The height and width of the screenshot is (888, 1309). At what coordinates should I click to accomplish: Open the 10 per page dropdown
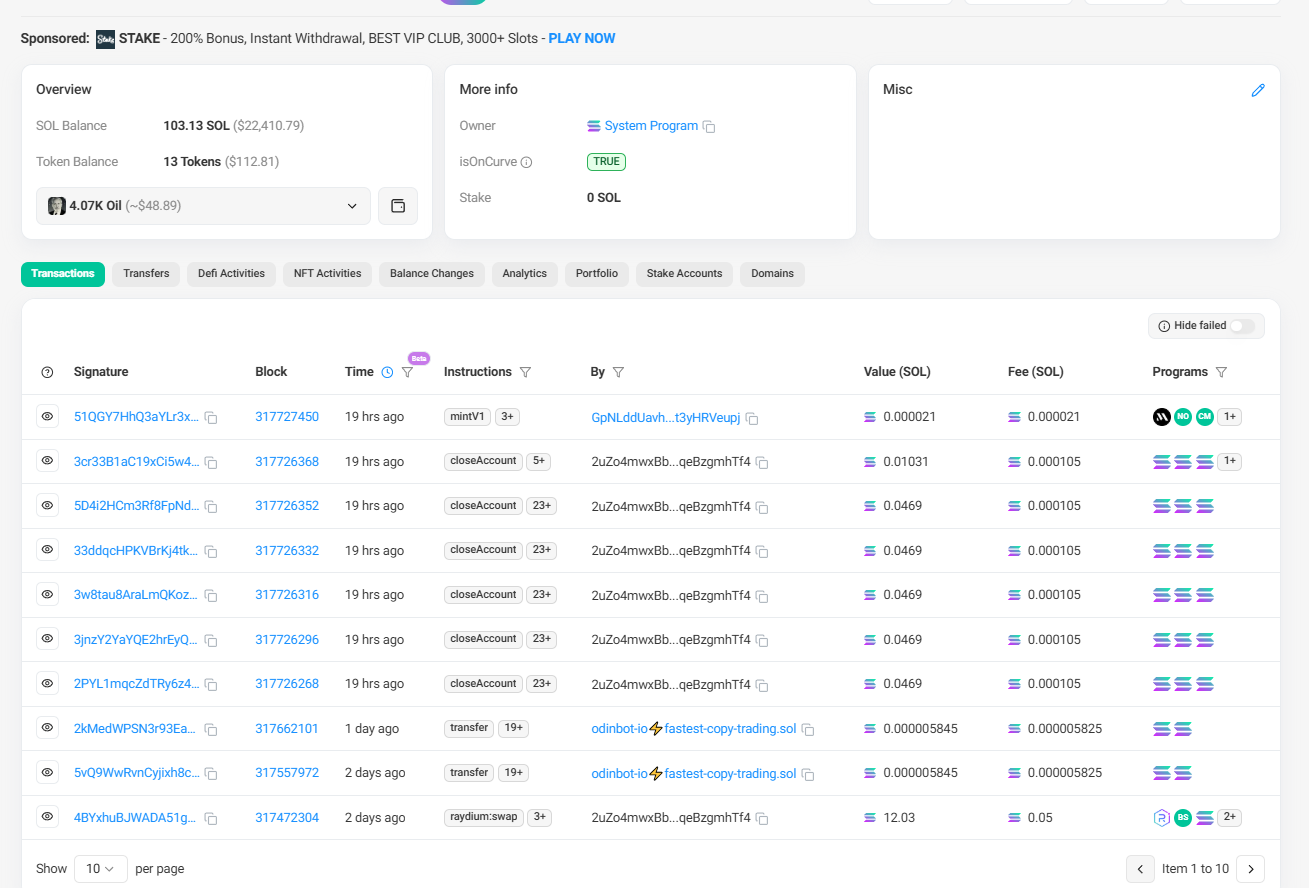(x=100, y=869)
